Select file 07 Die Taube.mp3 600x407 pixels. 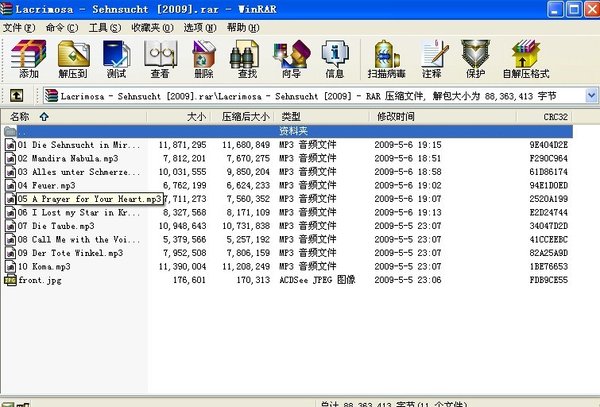(x=56, y=226)
